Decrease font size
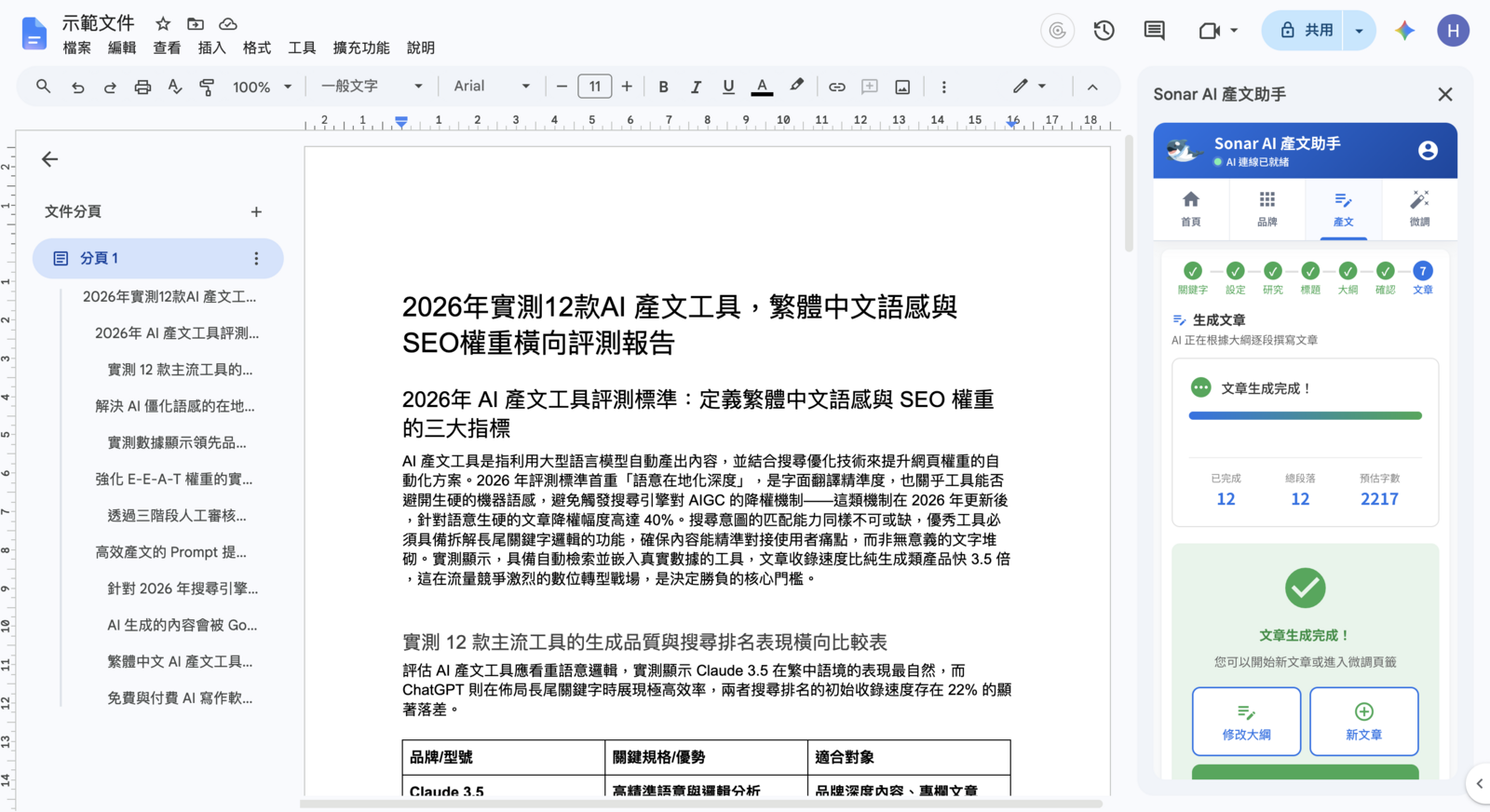The width and height of the screenshot is (1490, 812). pyautogui.click(x=562, y=87)
